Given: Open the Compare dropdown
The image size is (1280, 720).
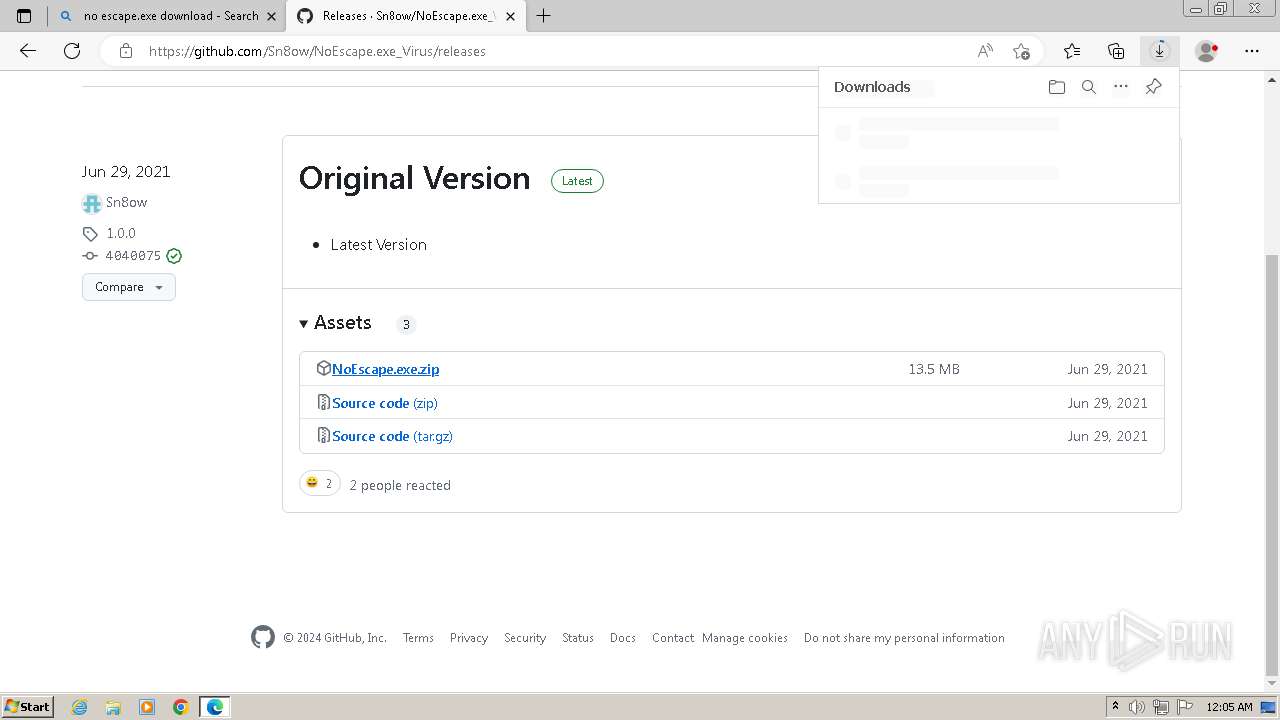Looking at the screenshot, I should (x=129, y=287).
